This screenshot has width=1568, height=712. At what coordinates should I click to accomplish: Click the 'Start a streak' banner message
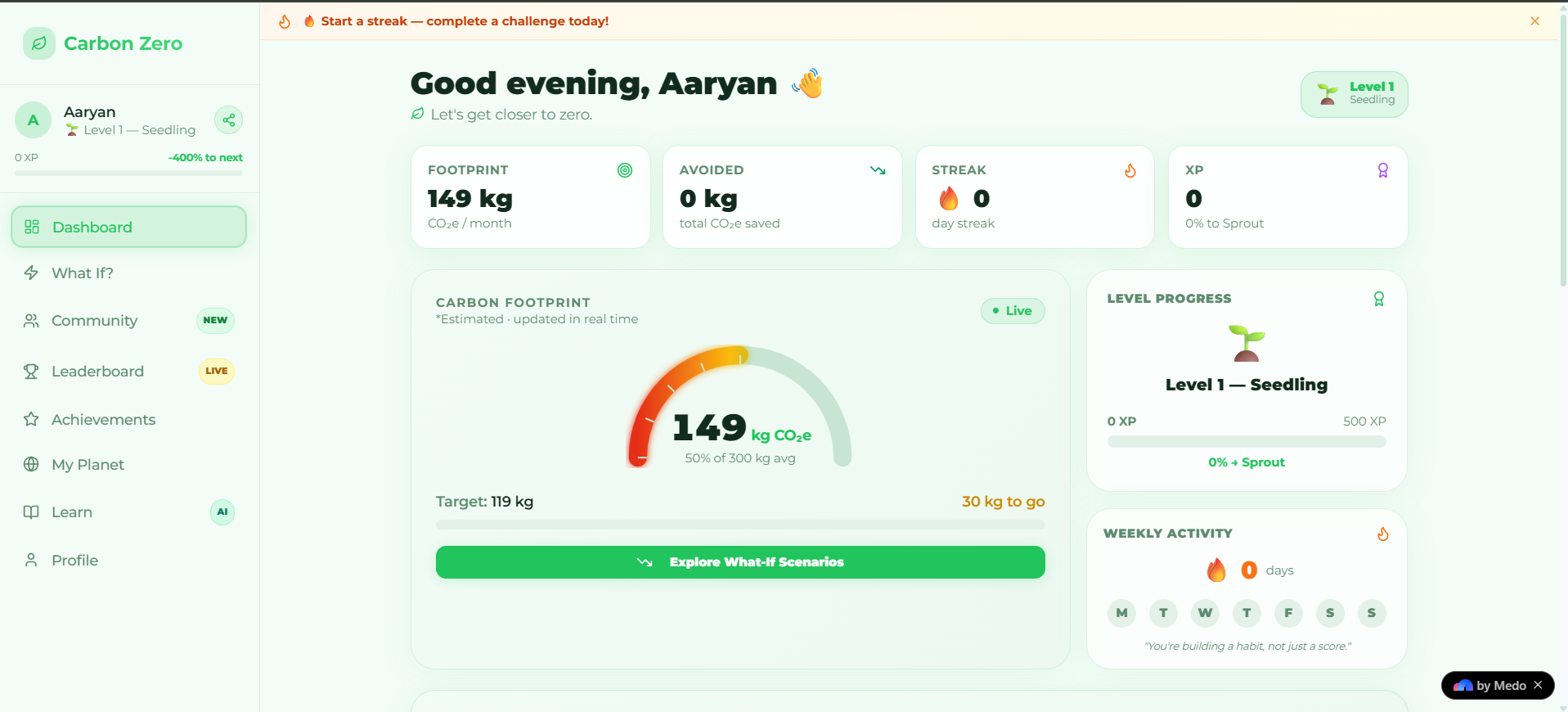[x=465, y=21]
